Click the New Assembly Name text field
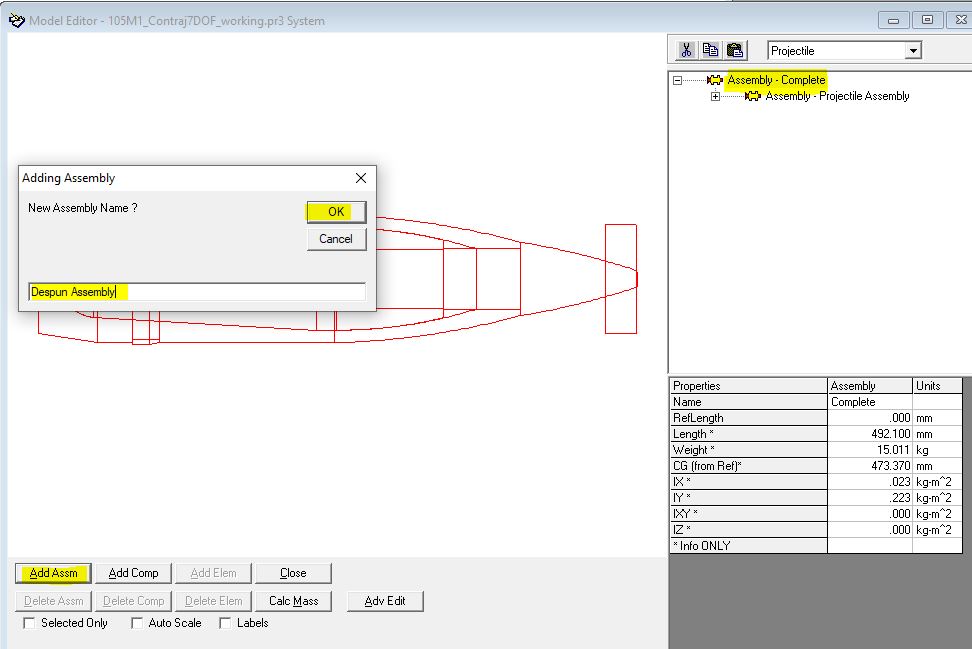The height and width of the screenshot is (649, 972). tap(197, 292)
